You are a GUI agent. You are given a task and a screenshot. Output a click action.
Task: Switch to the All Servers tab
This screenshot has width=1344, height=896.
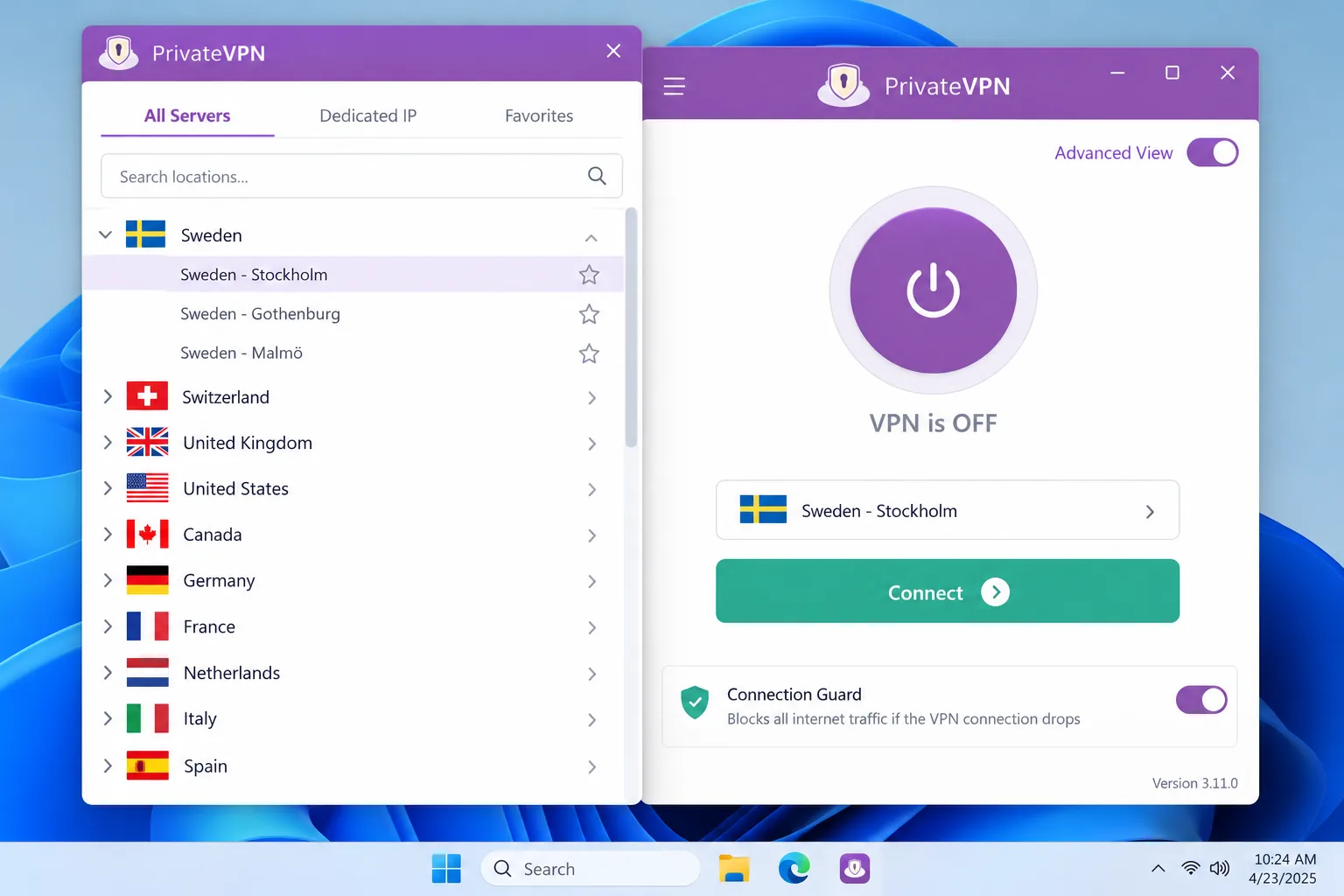pyautogui.click(x=187, y=115)
